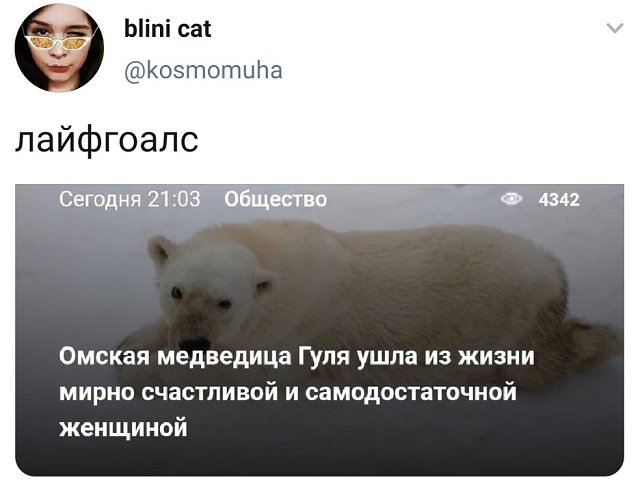Click the headline line starting with мирно

pos(288,392)
